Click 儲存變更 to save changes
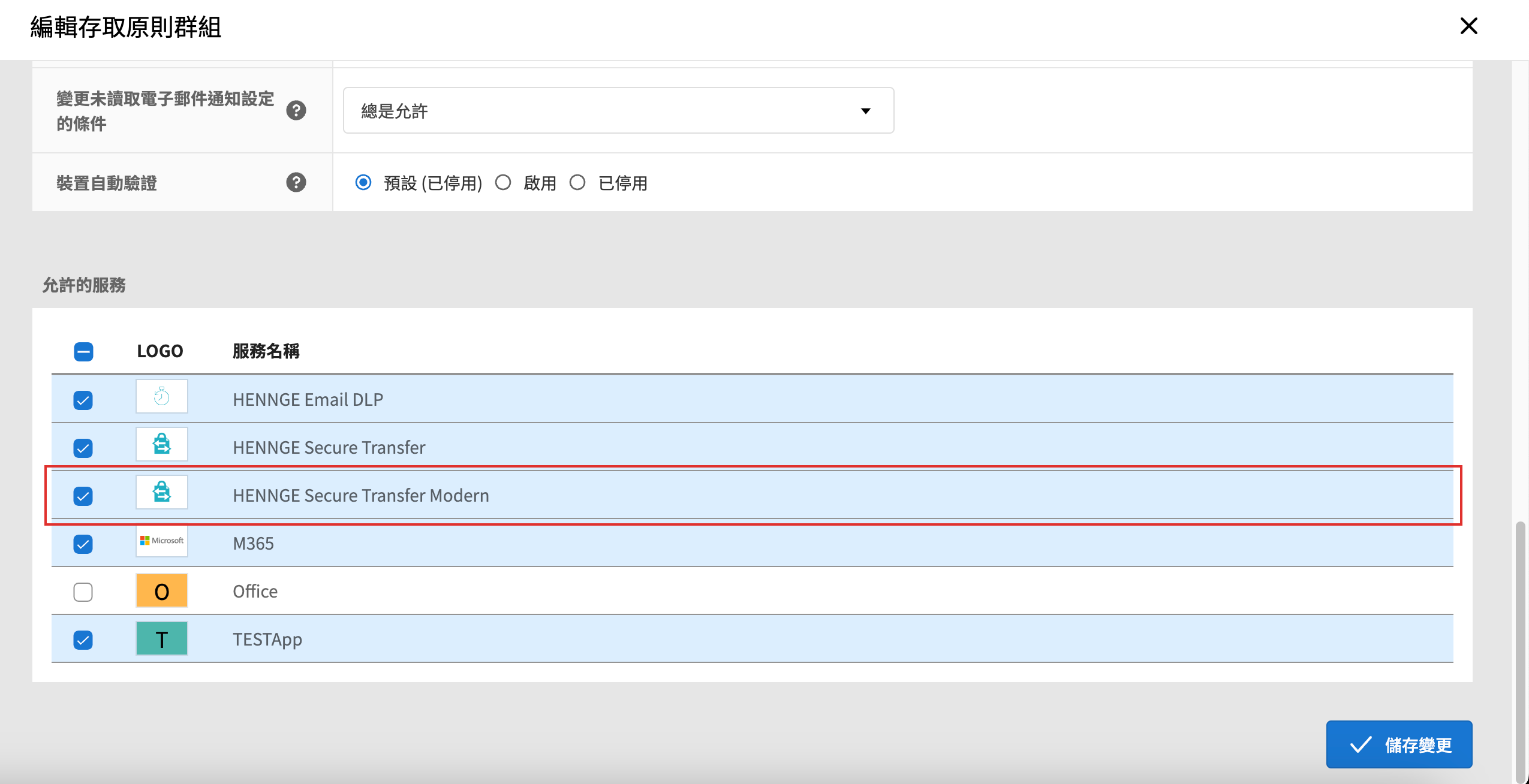Viewport: 1529px width, 784px height. pos(1399,744)
